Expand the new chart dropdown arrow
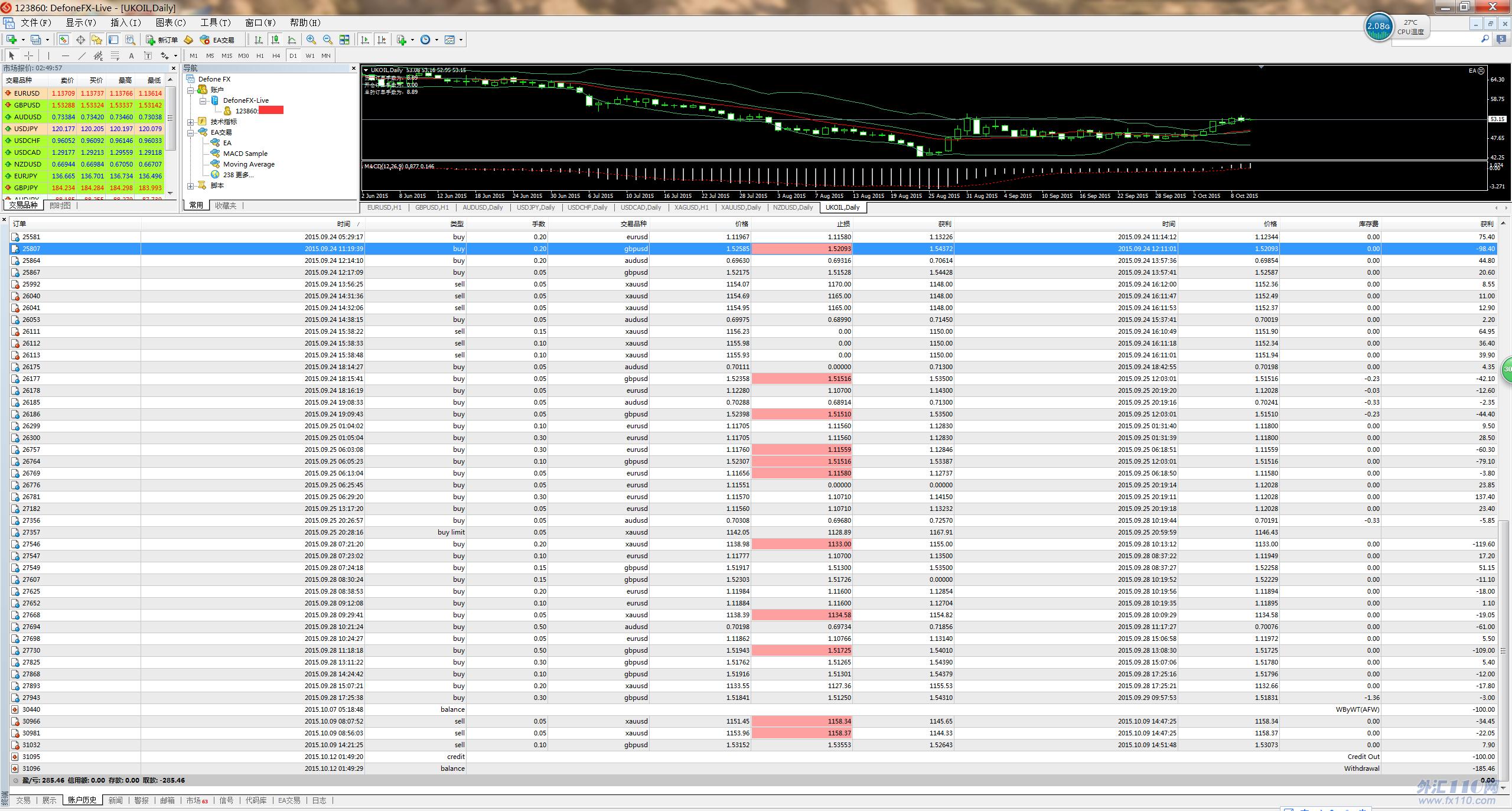The width and height of the screenshot is (1512, 811). [x=23, y=40]
